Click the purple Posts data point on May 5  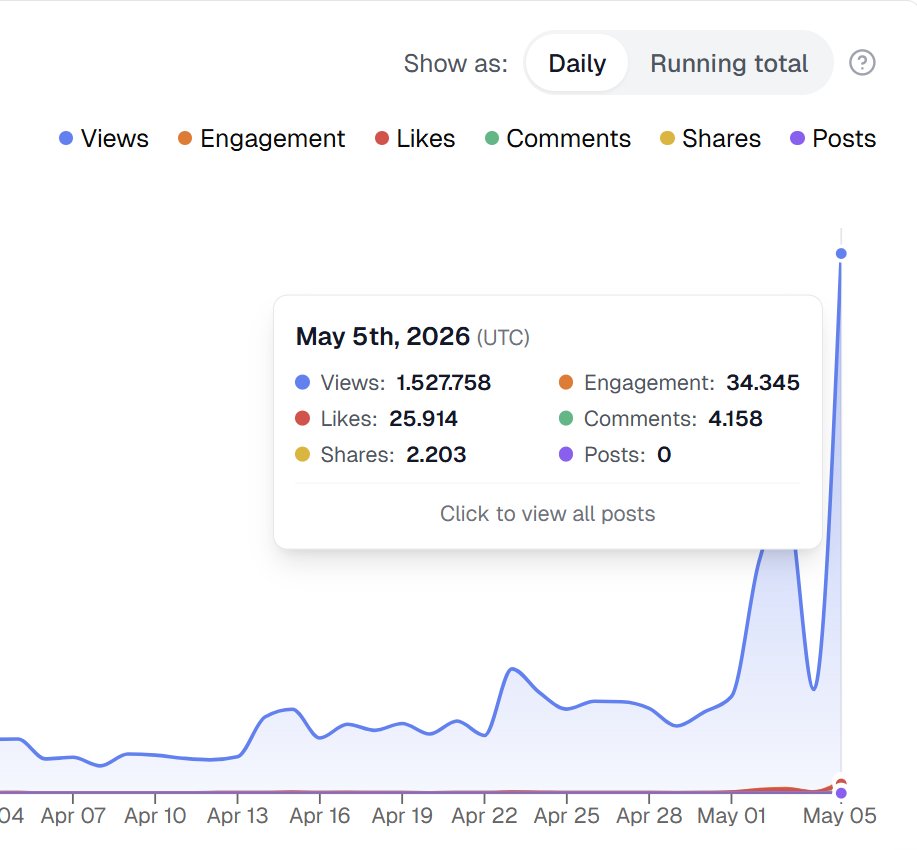[x=841, y=793]
